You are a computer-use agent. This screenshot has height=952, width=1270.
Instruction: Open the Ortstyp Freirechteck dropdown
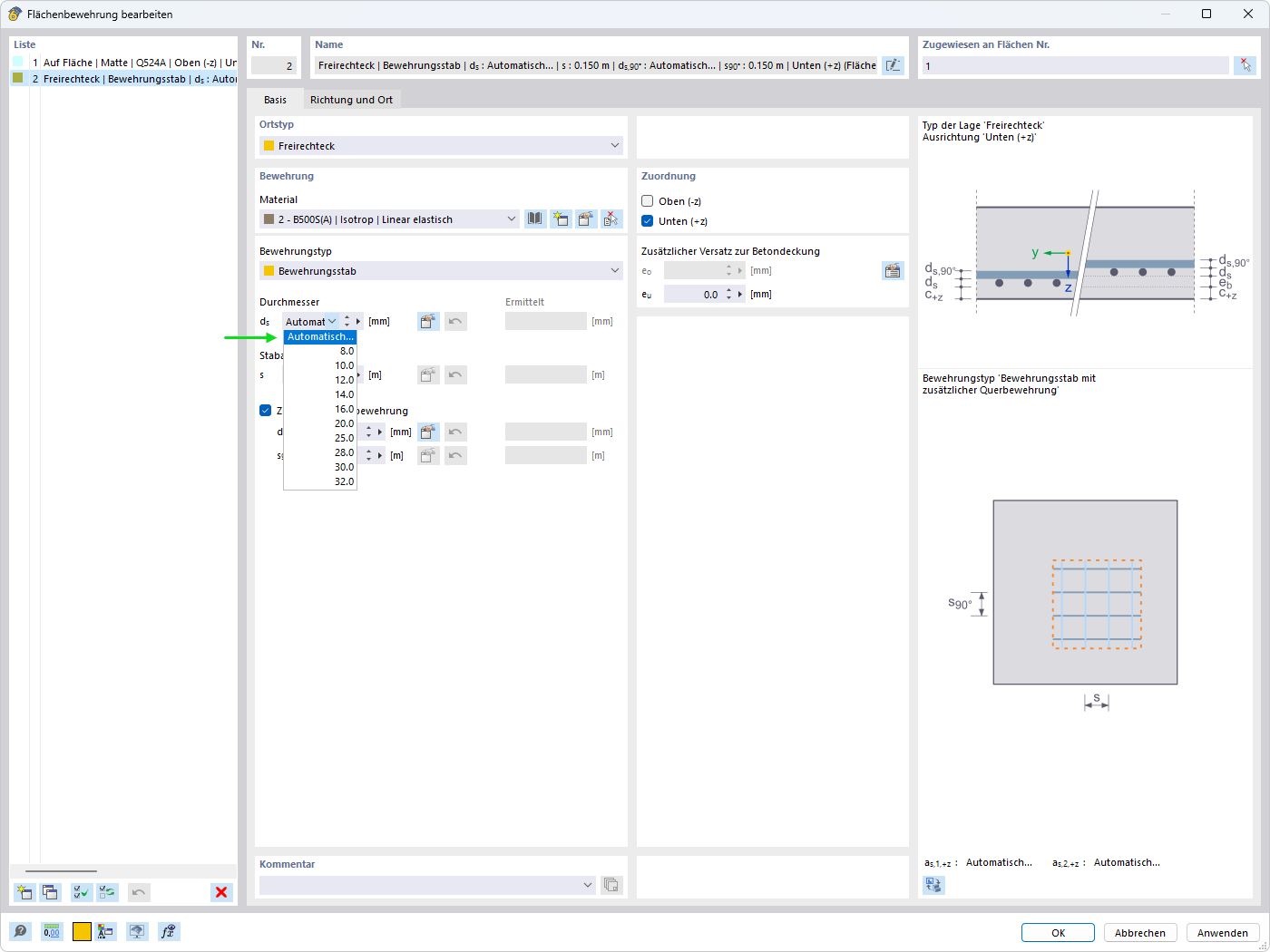(441, 145)
